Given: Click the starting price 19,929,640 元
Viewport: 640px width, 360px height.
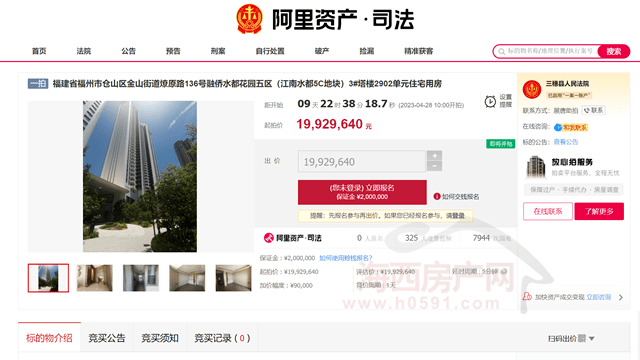Looking at the screenshot, I should pos(334,124).
